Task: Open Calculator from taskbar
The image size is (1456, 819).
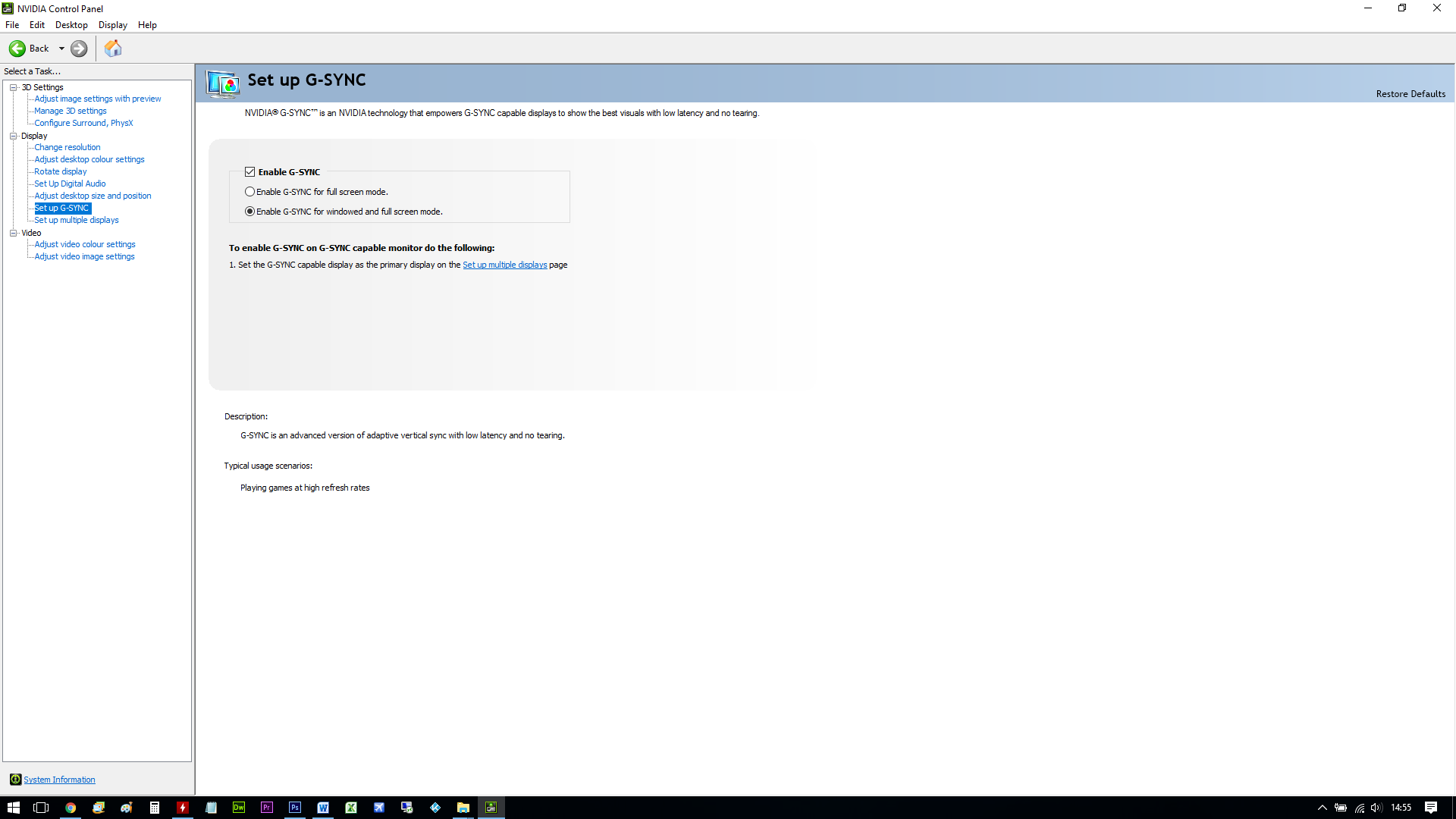Action: 155,808
